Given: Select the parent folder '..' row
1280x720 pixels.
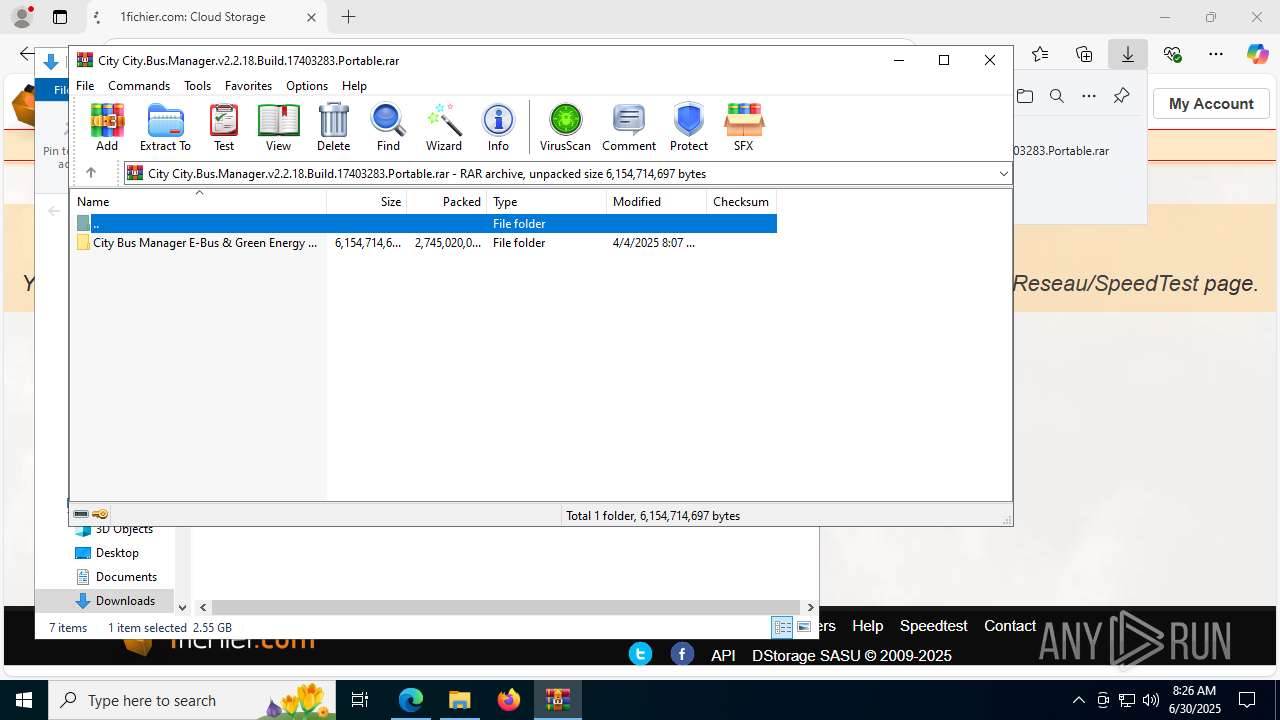Looking at the screenshot, I should [425, 224].
